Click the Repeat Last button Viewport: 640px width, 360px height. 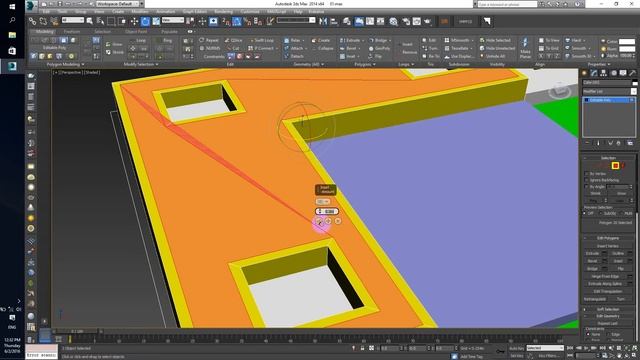[x=608, y=323]
